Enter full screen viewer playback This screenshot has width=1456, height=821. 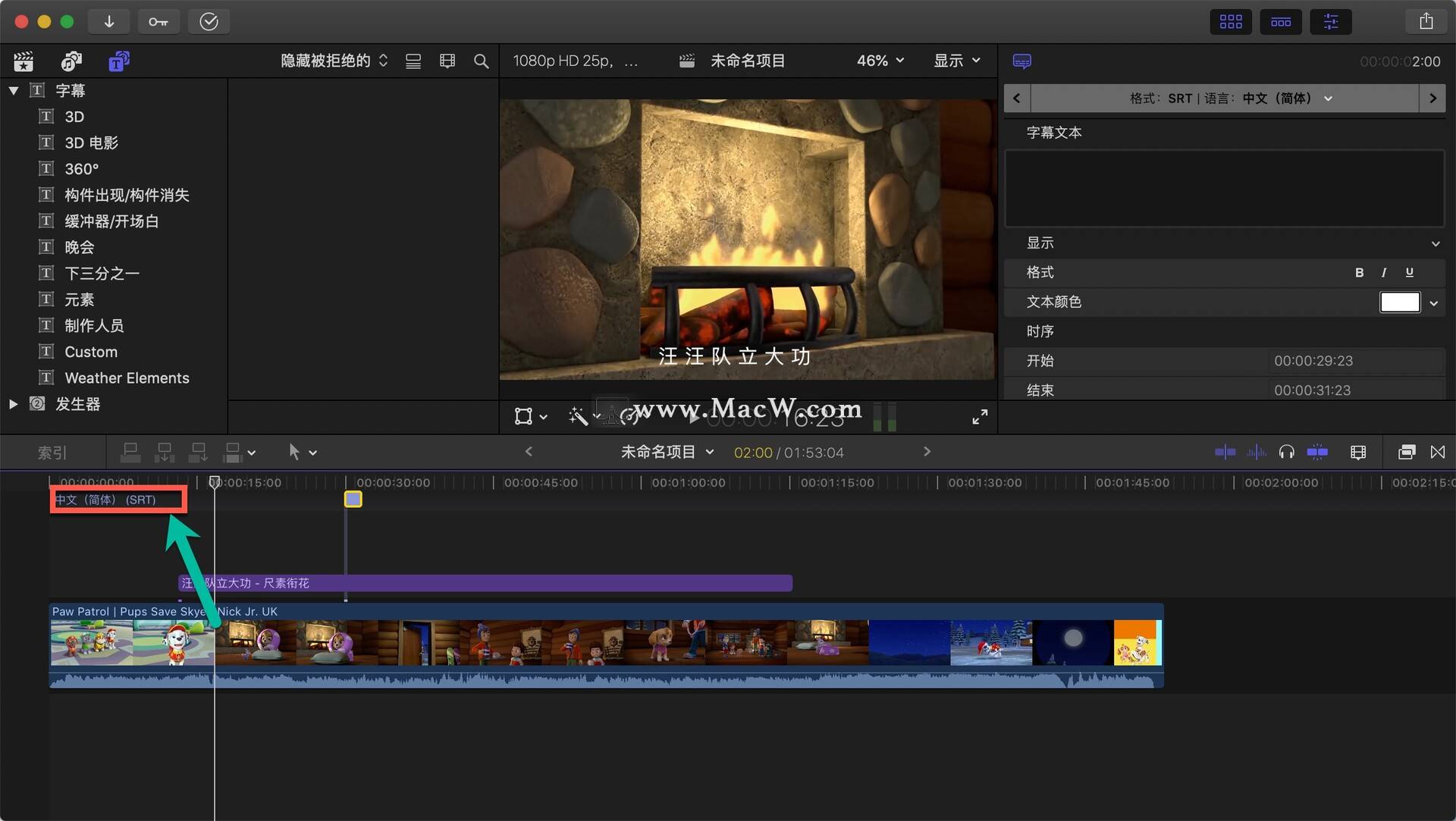click(980, 417)
